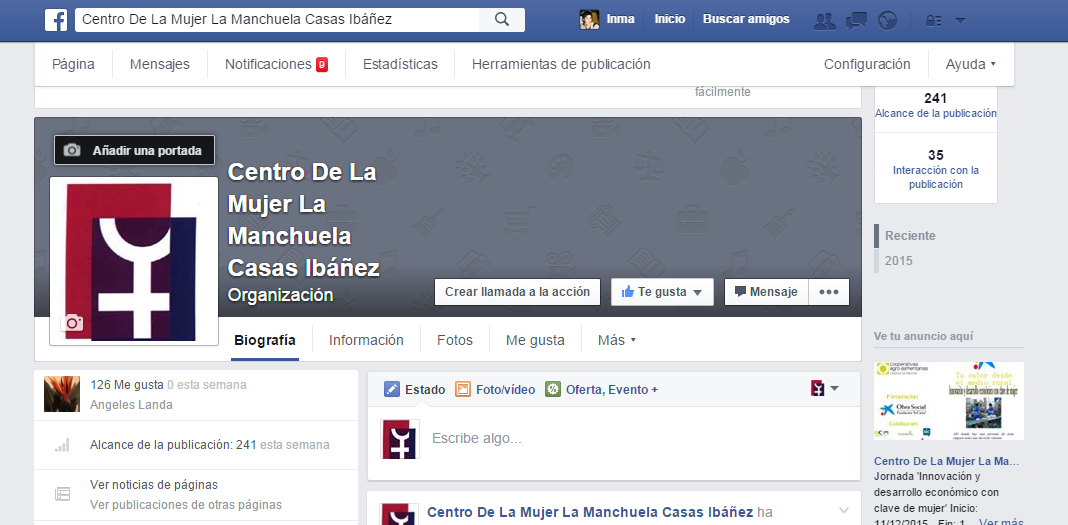This screenshot has width=1068, height=525.
Task: Open ad title Centro De La Mujer La Ma…
Action: pos(946,461)
